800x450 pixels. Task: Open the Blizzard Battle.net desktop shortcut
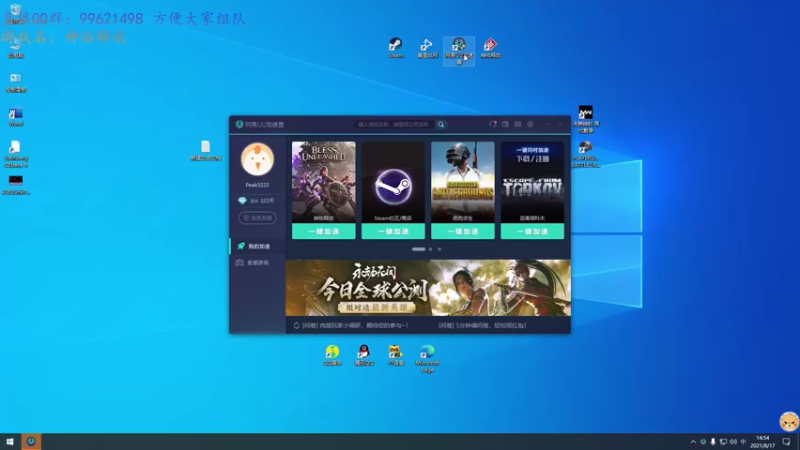pyautogui.click(x=427, y=47)
